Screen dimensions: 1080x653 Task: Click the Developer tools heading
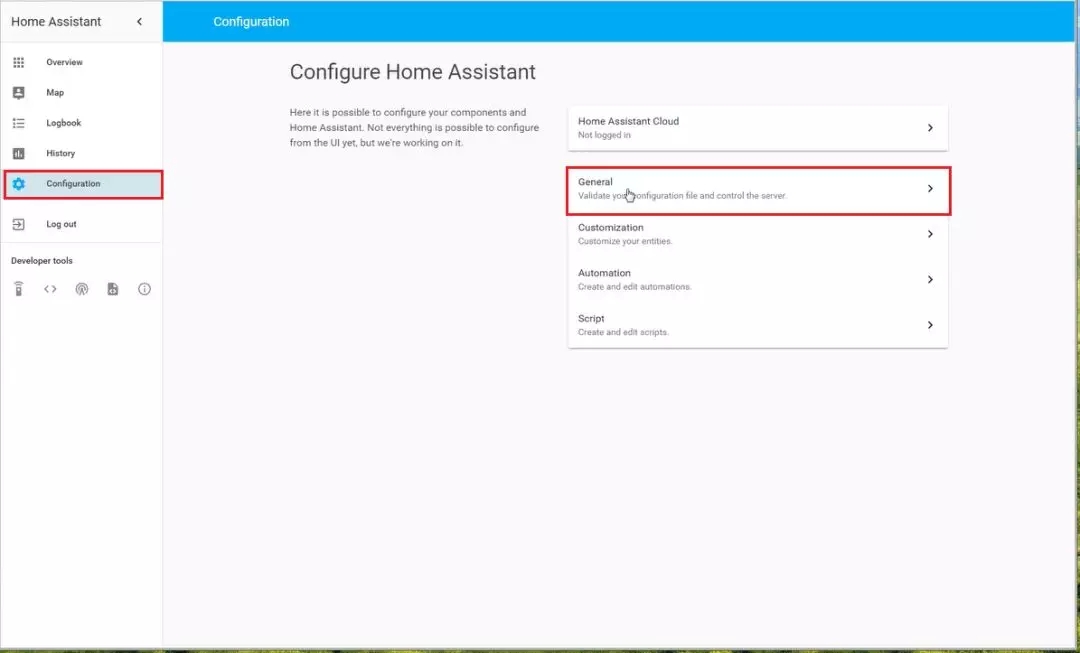click(42, 261)
